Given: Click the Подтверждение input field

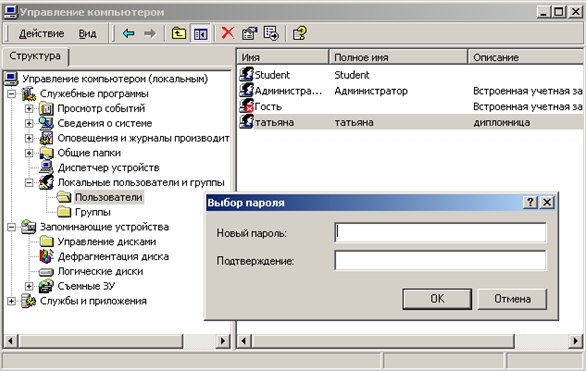Looking at the screenshot, I should coord(440,260).
